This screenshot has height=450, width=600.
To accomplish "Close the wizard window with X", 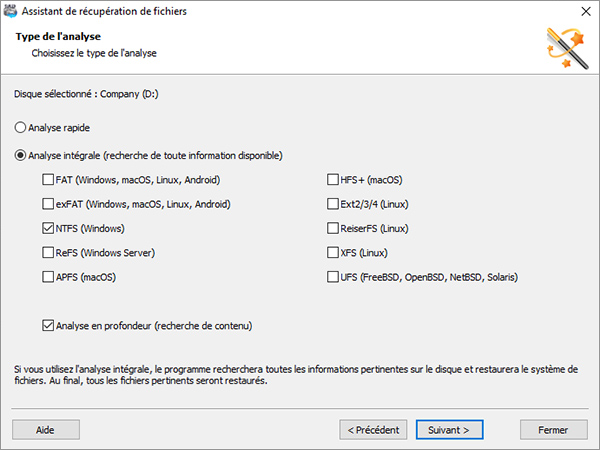I will click(x=586, y=11).
